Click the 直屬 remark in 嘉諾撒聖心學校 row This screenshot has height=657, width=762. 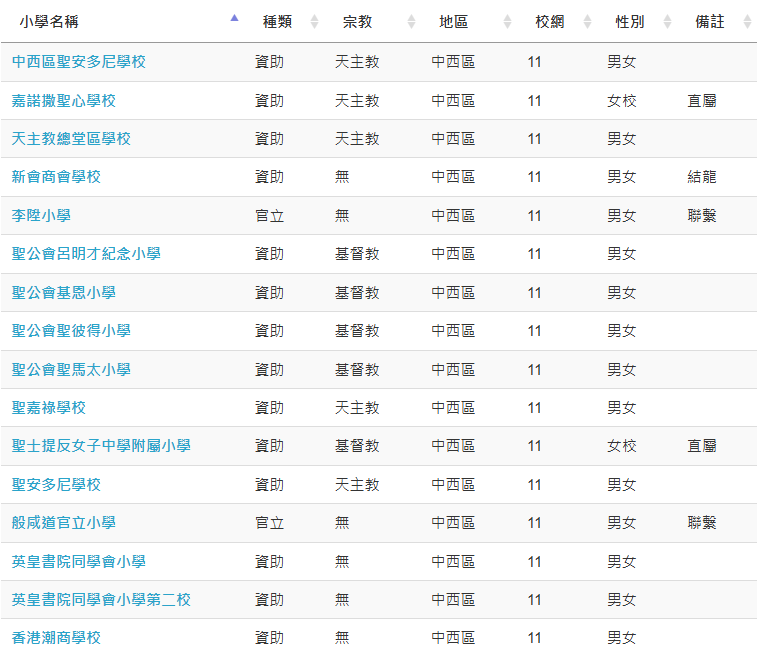point(702,101)
